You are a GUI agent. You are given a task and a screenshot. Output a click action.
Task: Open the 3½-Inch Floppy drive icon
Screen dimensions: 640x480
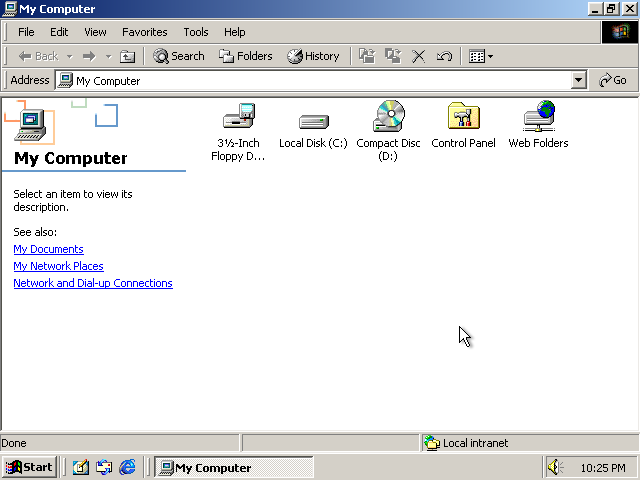tap(239, 117)
